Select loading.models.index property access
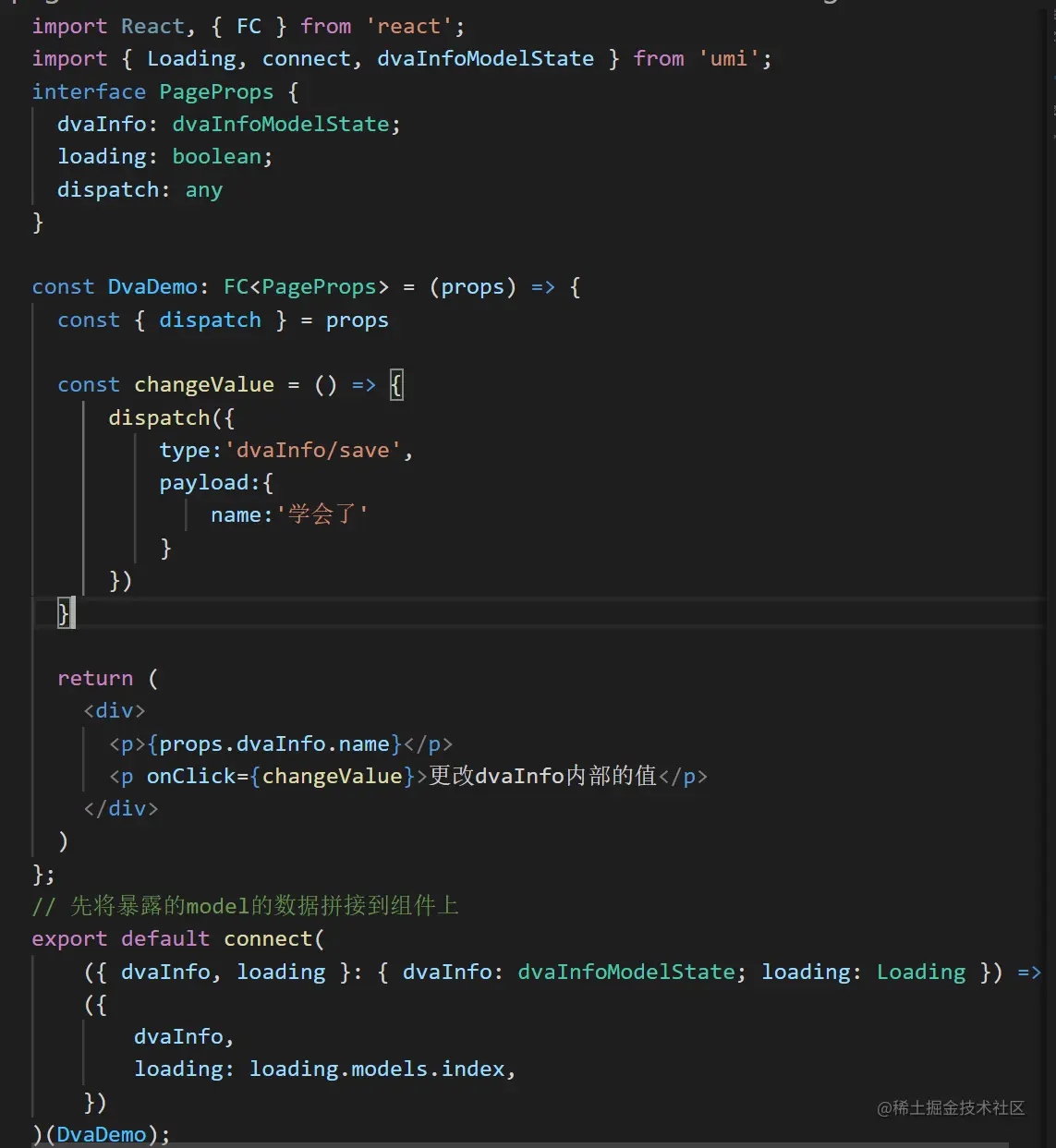The width and height of the screenshot is (1056, 1148). [381, 1069]
